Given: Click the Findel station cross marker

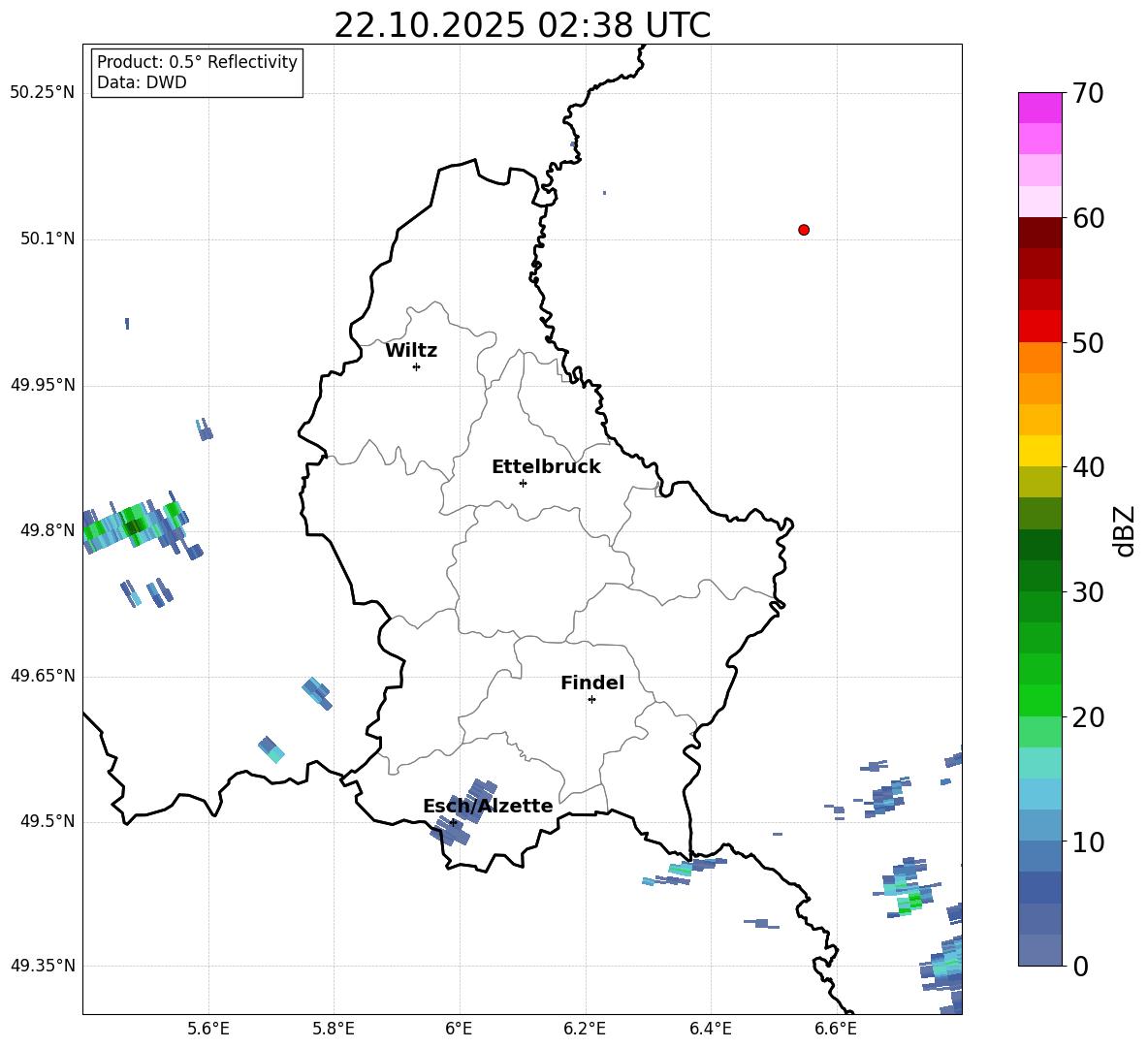Looking at the screenshot, I should tap(591, 700).
